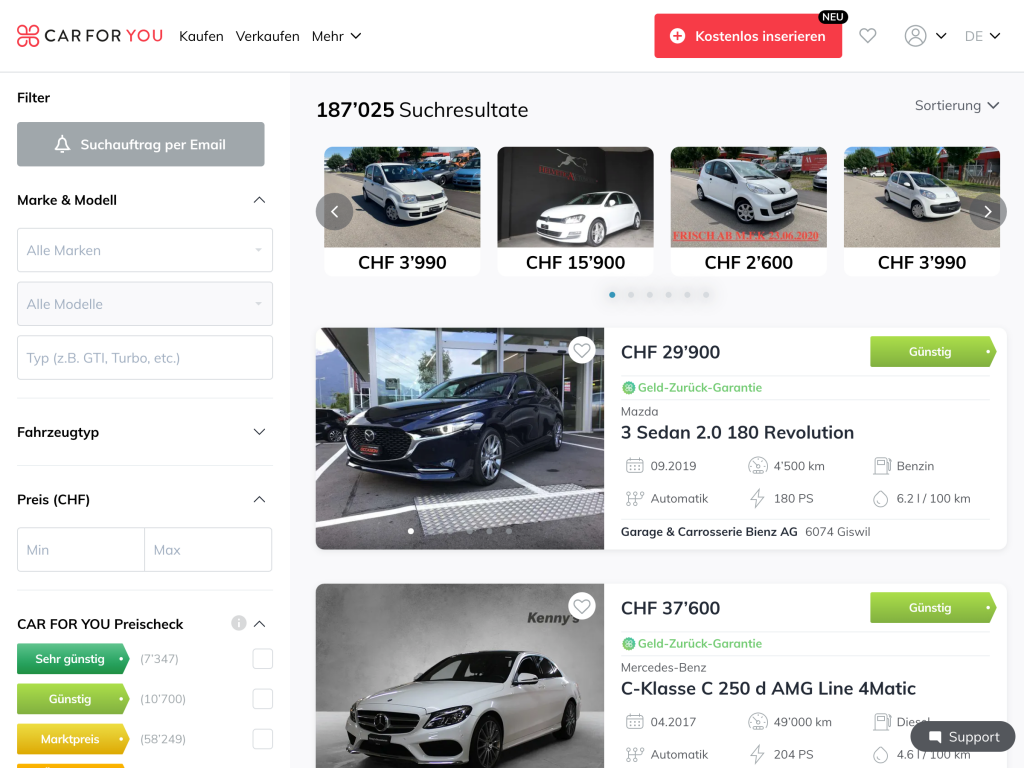Click the droplet icon next to 6.2 l / 100 km
The image size is (1024, 768).
click(881, 499)
